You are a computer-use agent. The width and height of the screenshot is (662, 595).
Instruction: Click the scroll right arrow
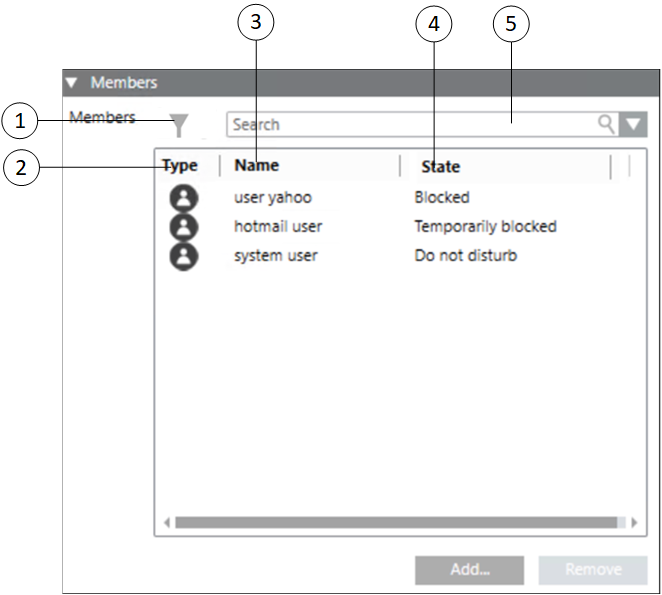(633, 522)
